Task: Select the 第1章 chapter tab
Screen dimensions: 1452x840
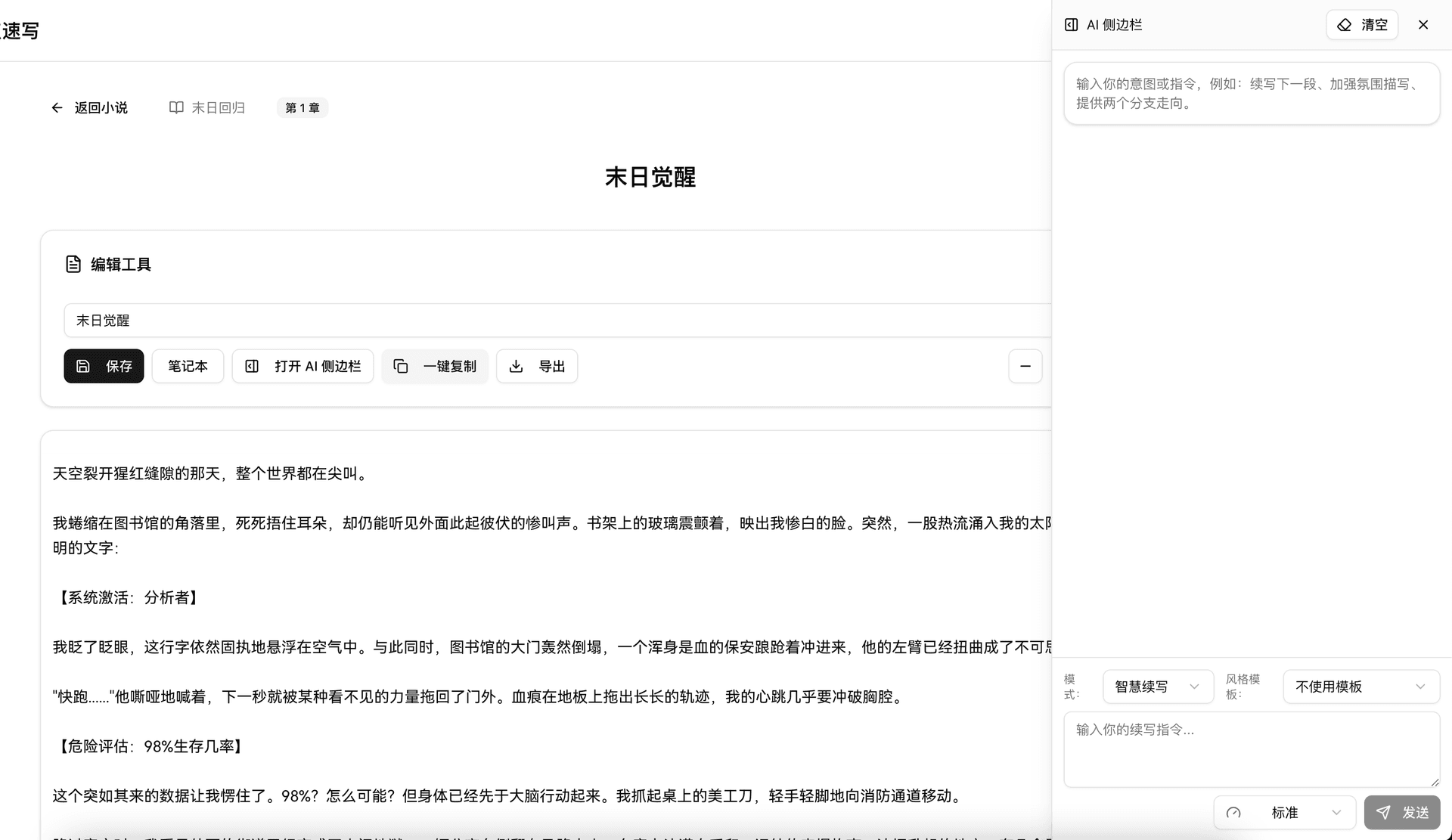Action: tap(302, 107)
